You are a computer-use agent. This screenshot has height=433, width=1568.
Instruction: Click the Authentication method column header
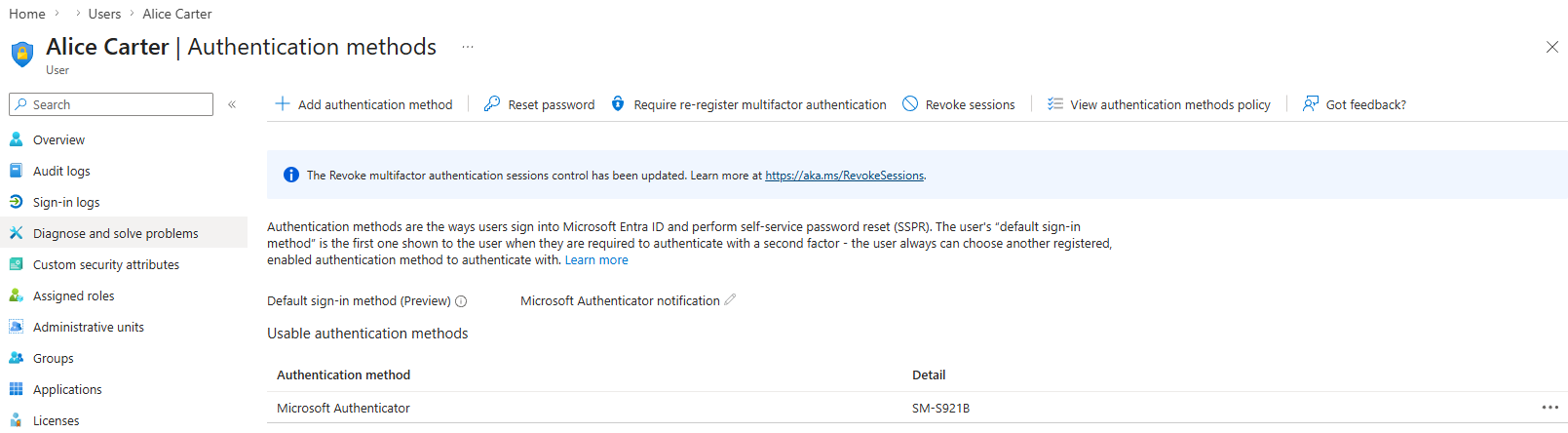[343, 375]
